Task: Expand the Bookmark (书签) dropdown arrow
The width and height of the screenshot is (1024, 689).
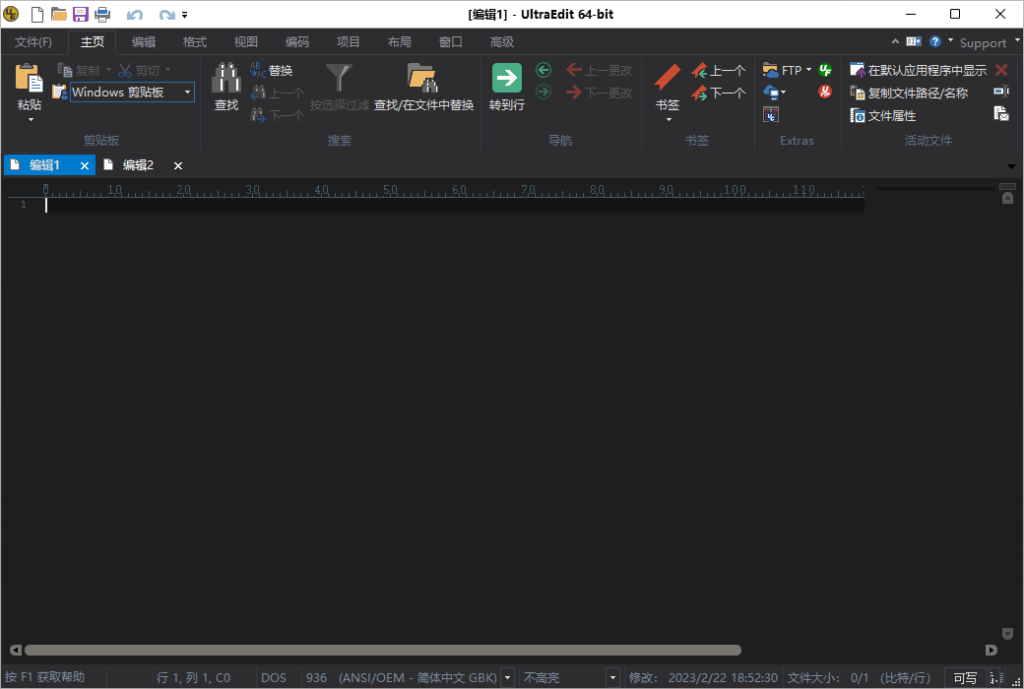Action: [x=669, y=120]
